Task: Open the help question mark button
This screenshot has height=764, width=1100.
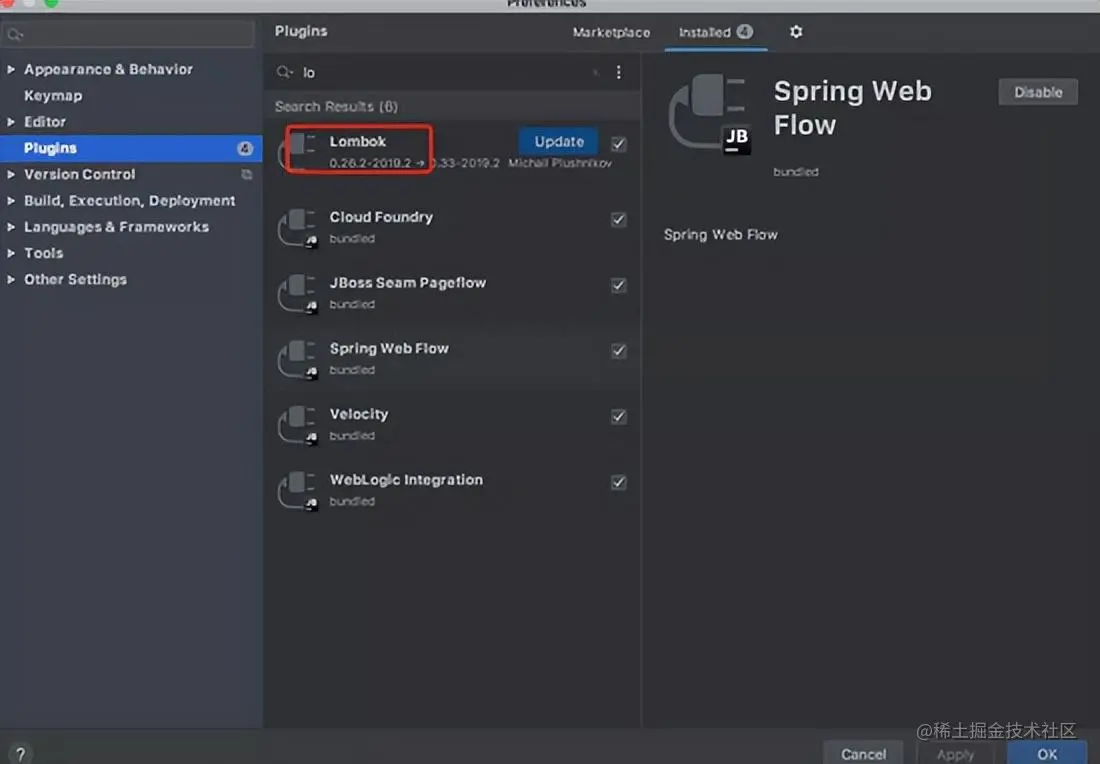Action: click(x=20, y=754)
